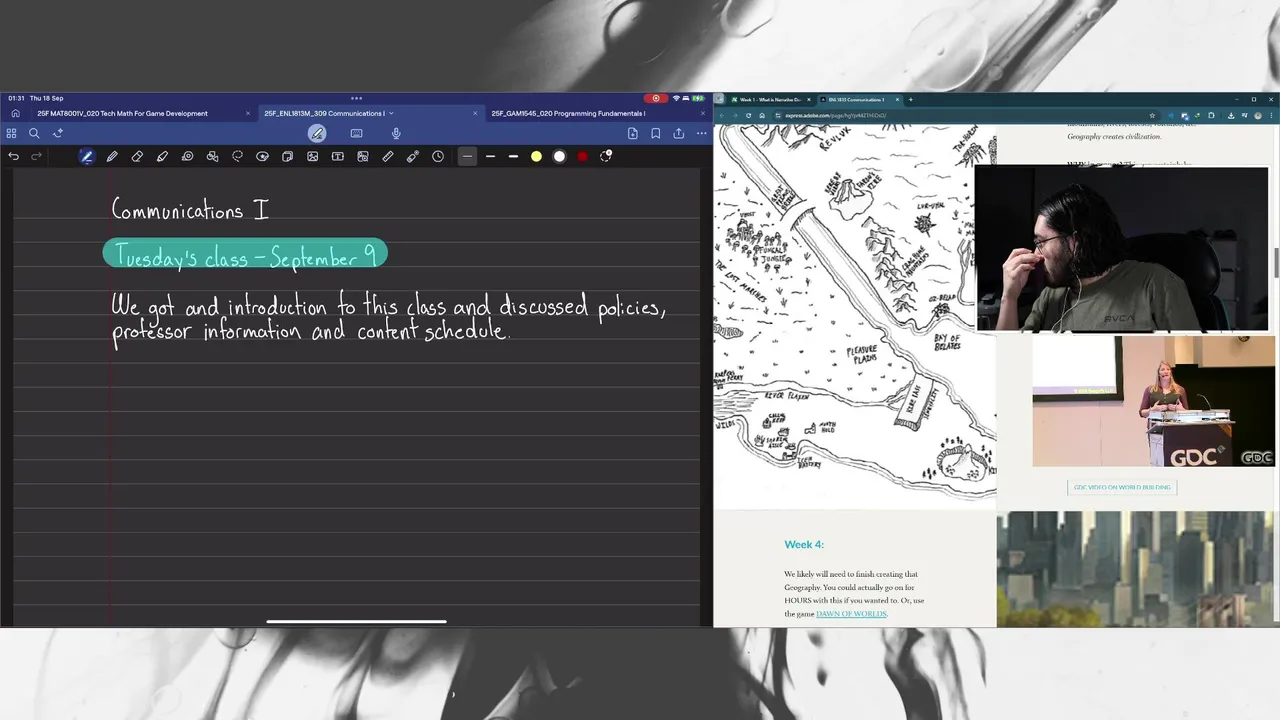This screenshot has height=720, width=1280.
Task: Play the GDC talk video thumbnail
Action: (1154, 401)
